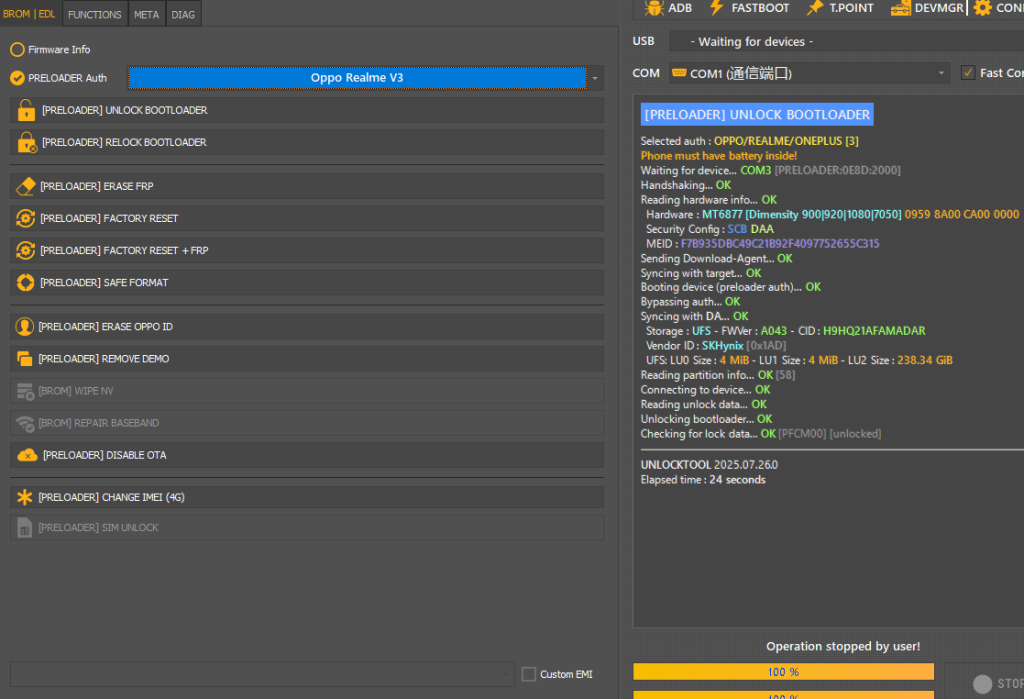Click 'Elapsed time : 24 seconds' text
Screen dimensions: 1024x699
click(703, 480)
